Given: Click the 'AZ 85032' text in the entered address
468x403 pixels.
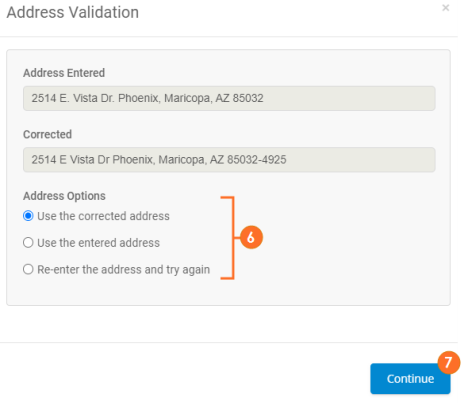Looking at the screenshot, I should click(239, 98).
